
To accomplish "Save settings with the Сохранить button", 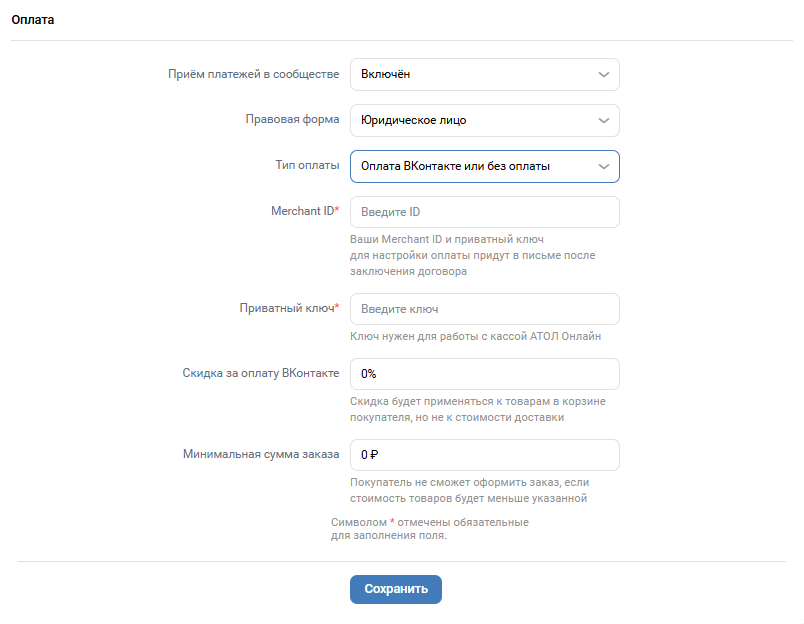I will tap(396, 589).
